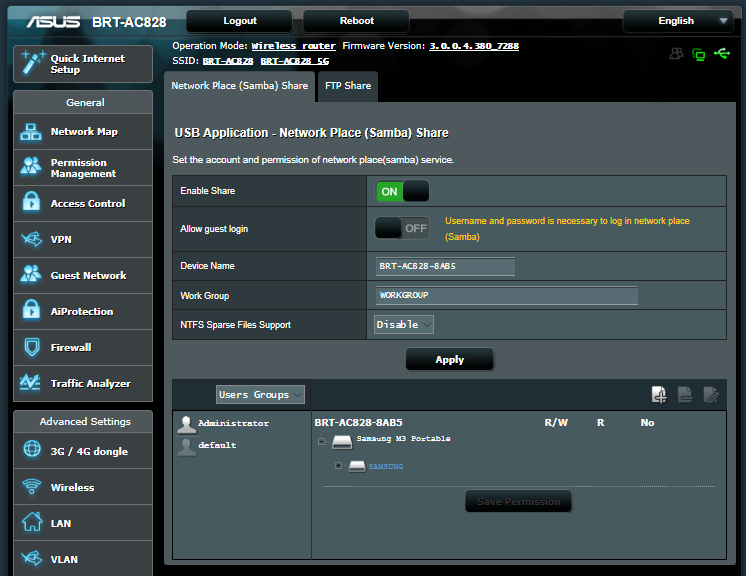The height and width of the screenshot is (576, 746).
Task: Switch to the FTP Share tab
Action: coord(347,86)
